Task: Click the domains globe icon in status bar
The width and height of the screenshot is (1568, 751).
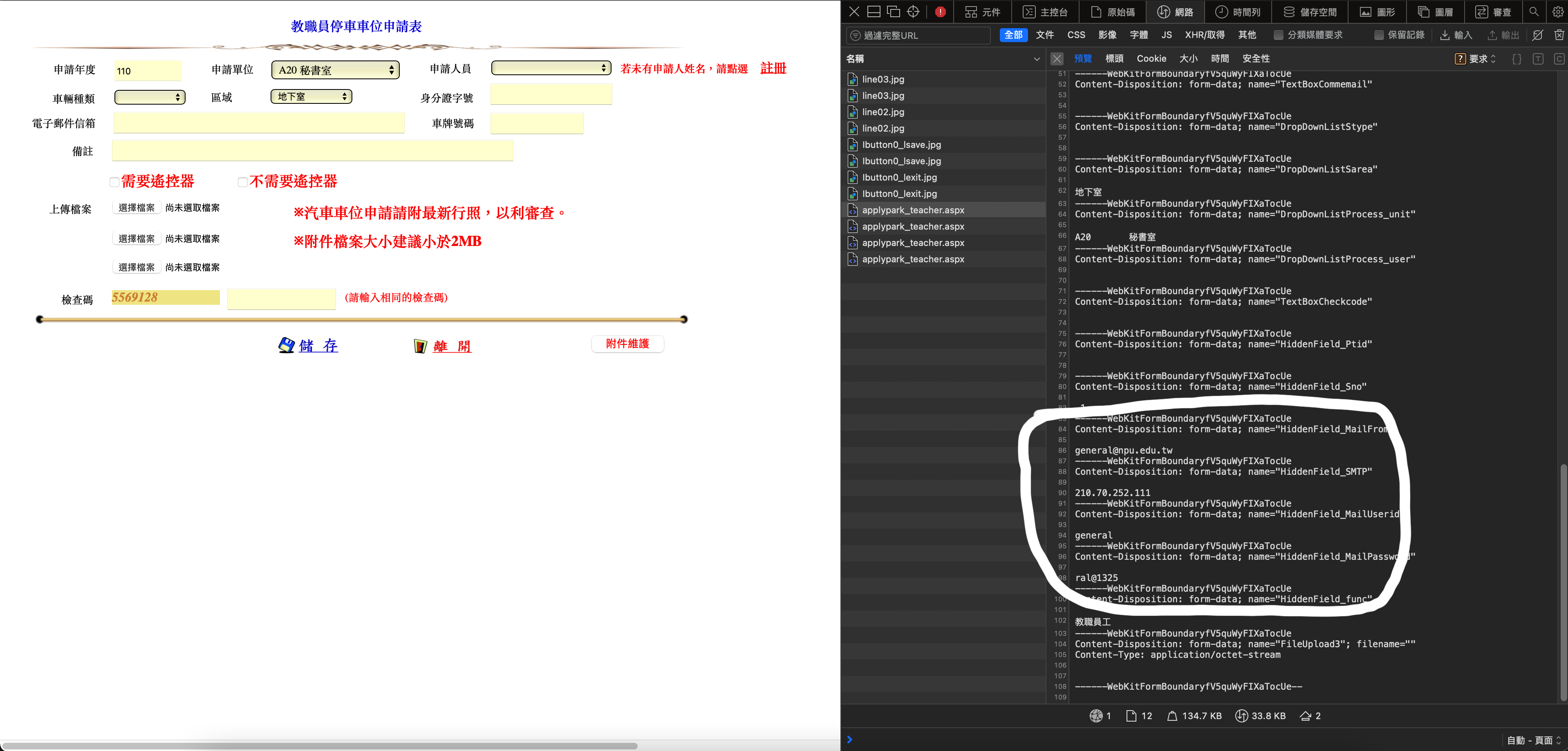Action: point(1095,716)
